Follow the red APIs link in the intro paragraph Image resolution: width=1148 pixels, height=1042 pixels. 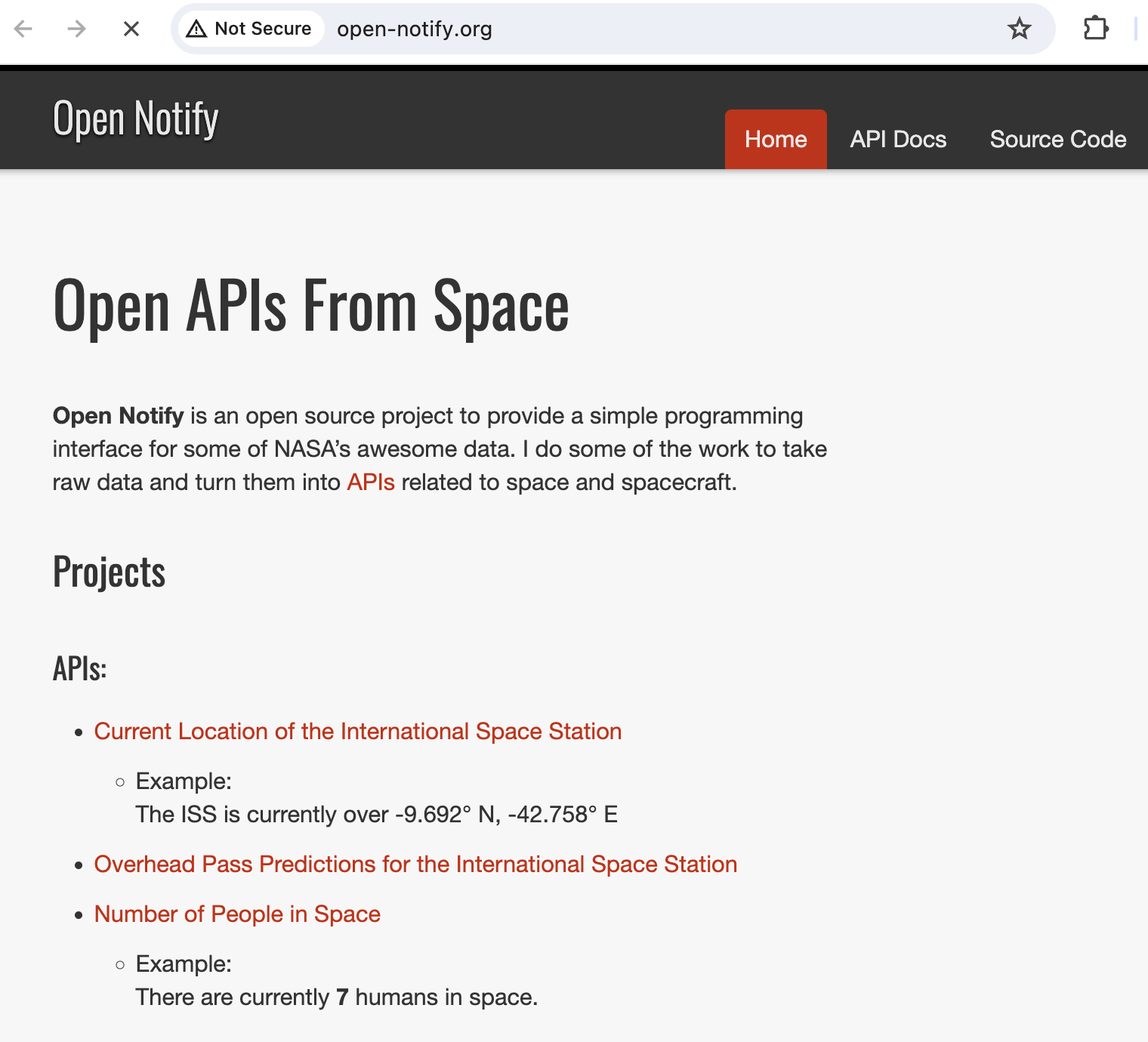tap(370, 482)
